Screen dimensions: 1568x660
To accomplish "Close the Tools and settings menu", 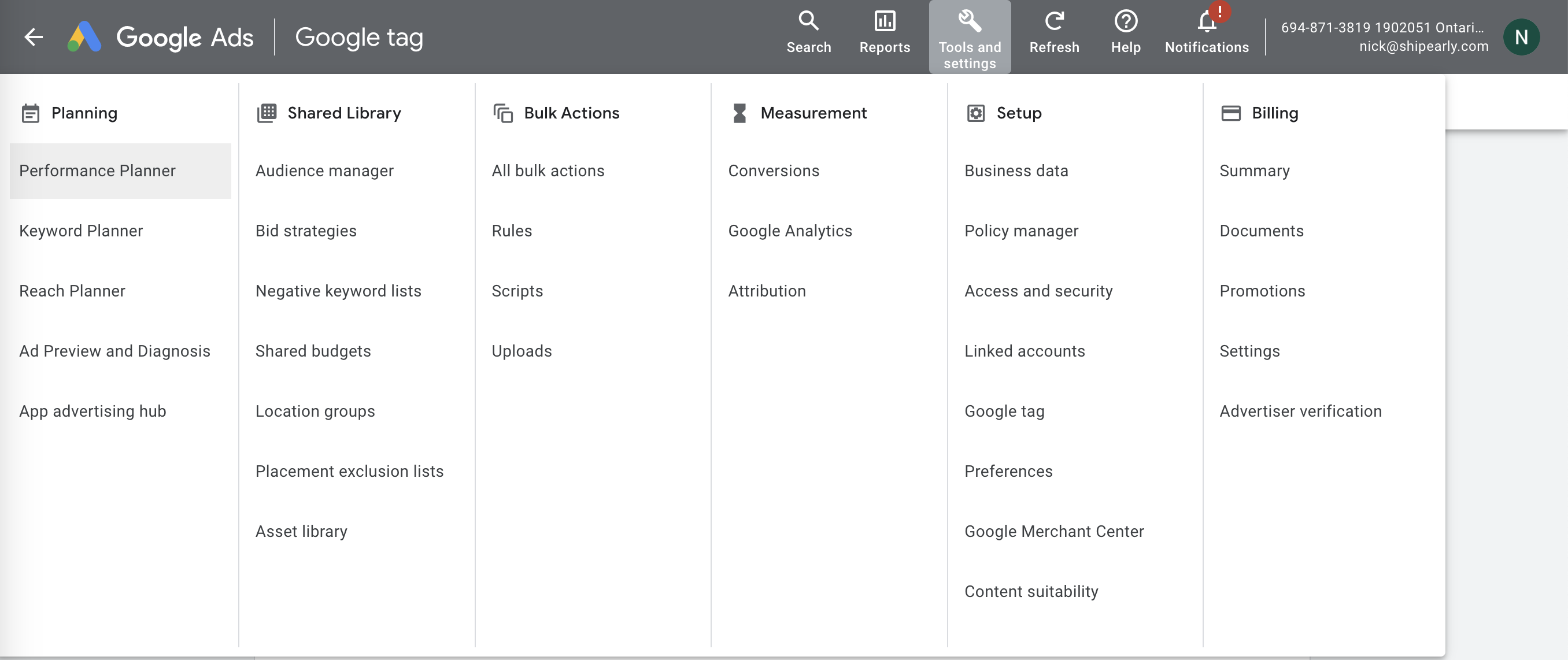I will 970,37.
